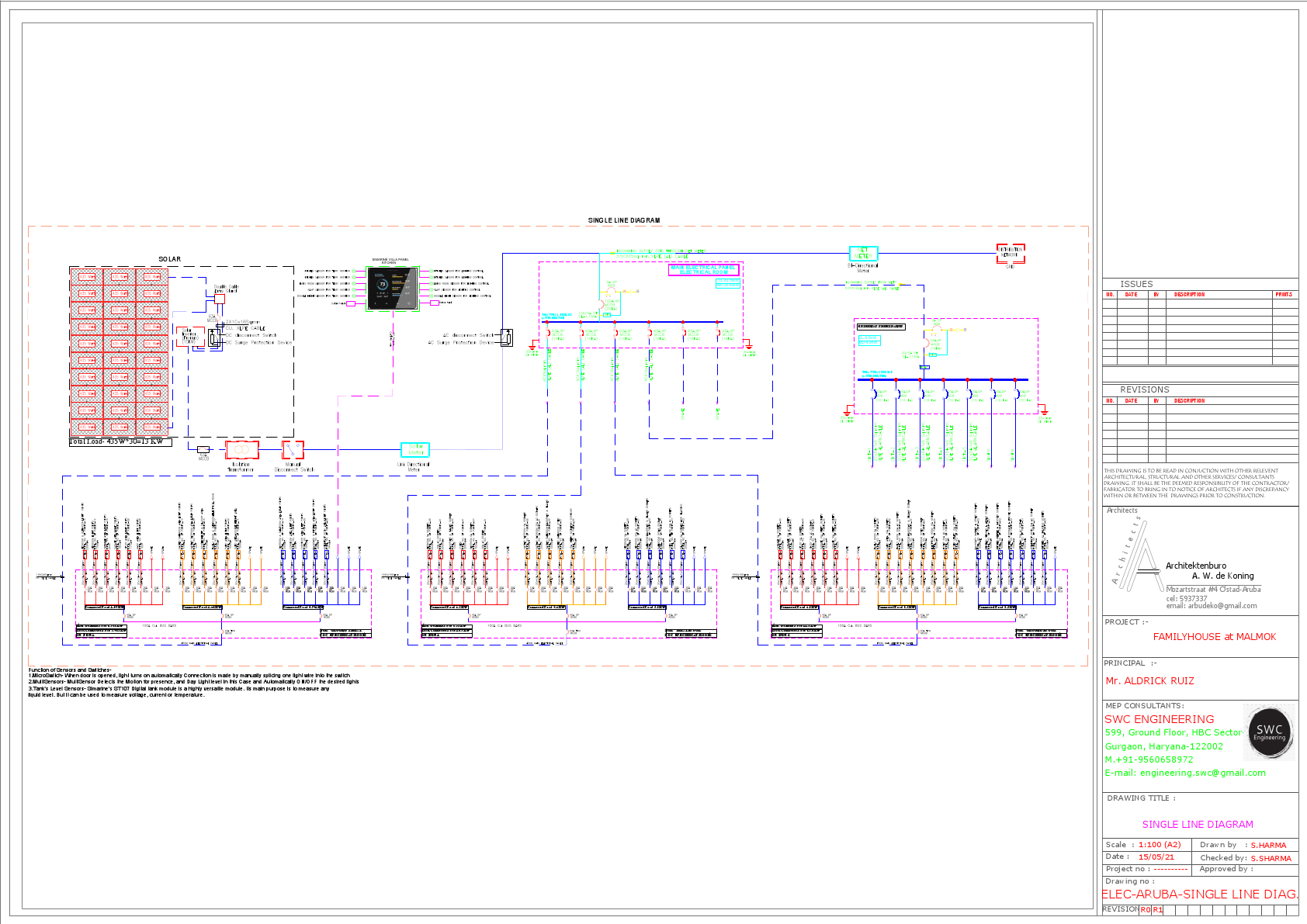The height and width of the screenshot is (924, 1307).
Task: Click the Bimarine Villa Panel touchscreen display
Action: pos(393,287)
